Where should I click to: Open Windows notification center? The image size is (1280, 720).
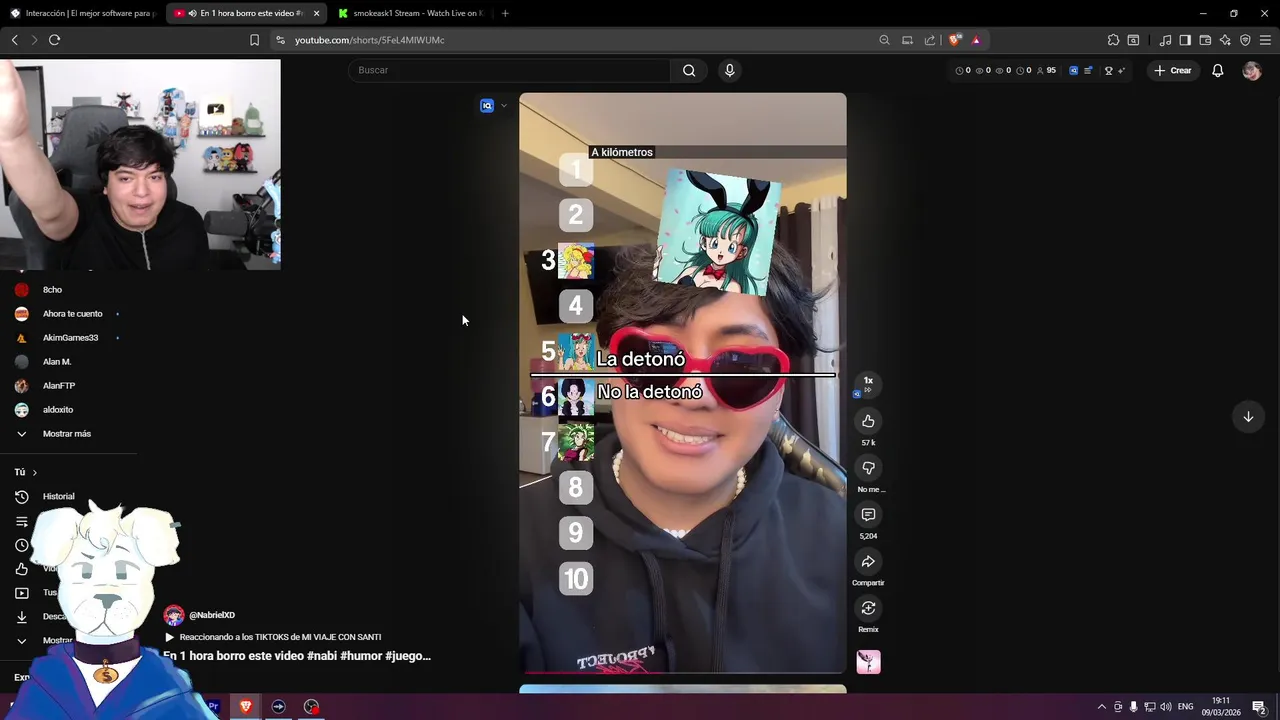(x=1259, y=707)
